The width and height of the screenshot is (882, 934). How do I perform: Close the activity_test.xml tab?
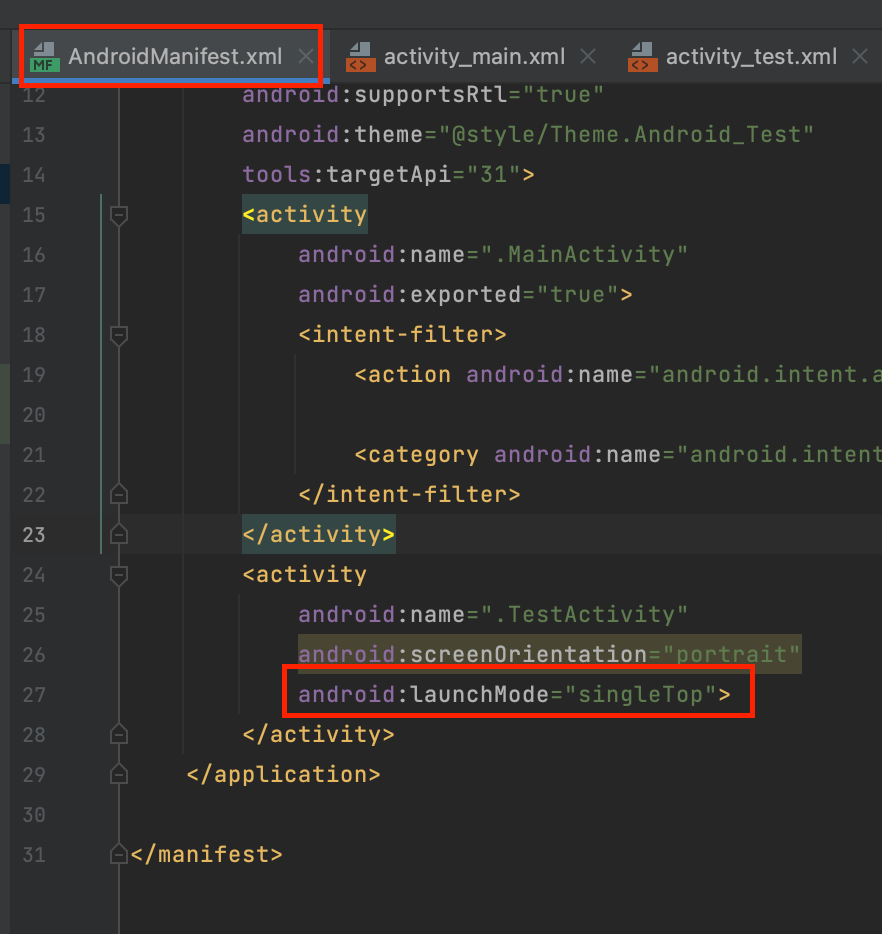860,56
